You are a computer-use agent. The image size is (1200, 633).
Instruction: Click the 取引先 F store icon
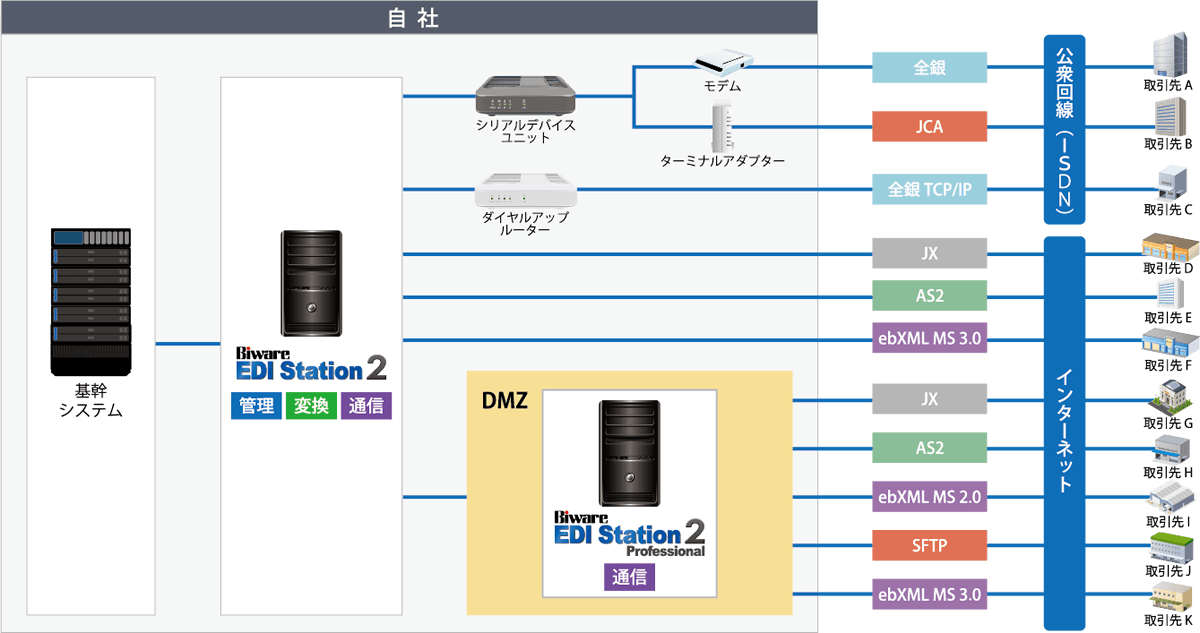pos(1169,341)
